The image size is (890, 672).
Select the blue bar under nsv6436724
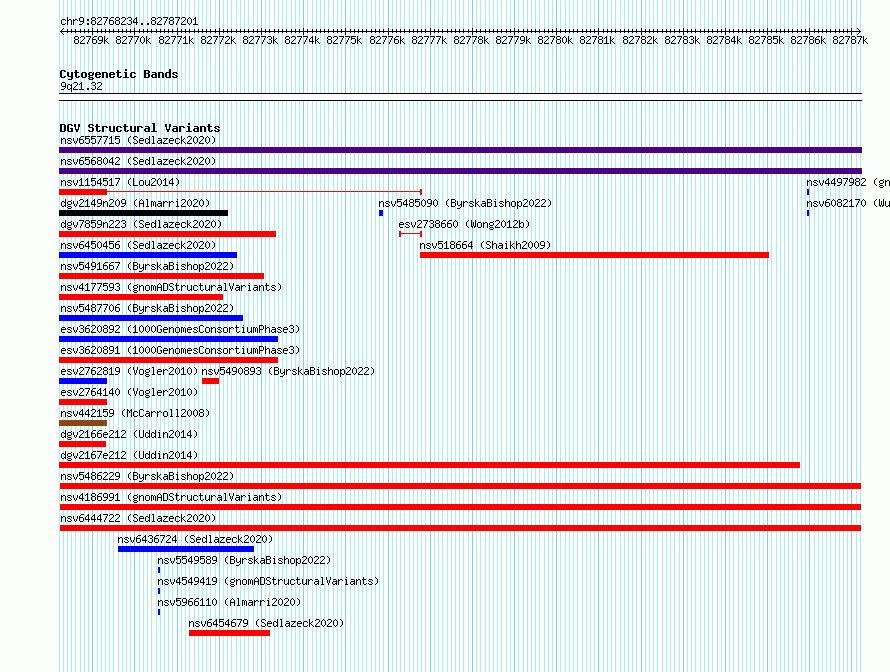pos(186,549)
